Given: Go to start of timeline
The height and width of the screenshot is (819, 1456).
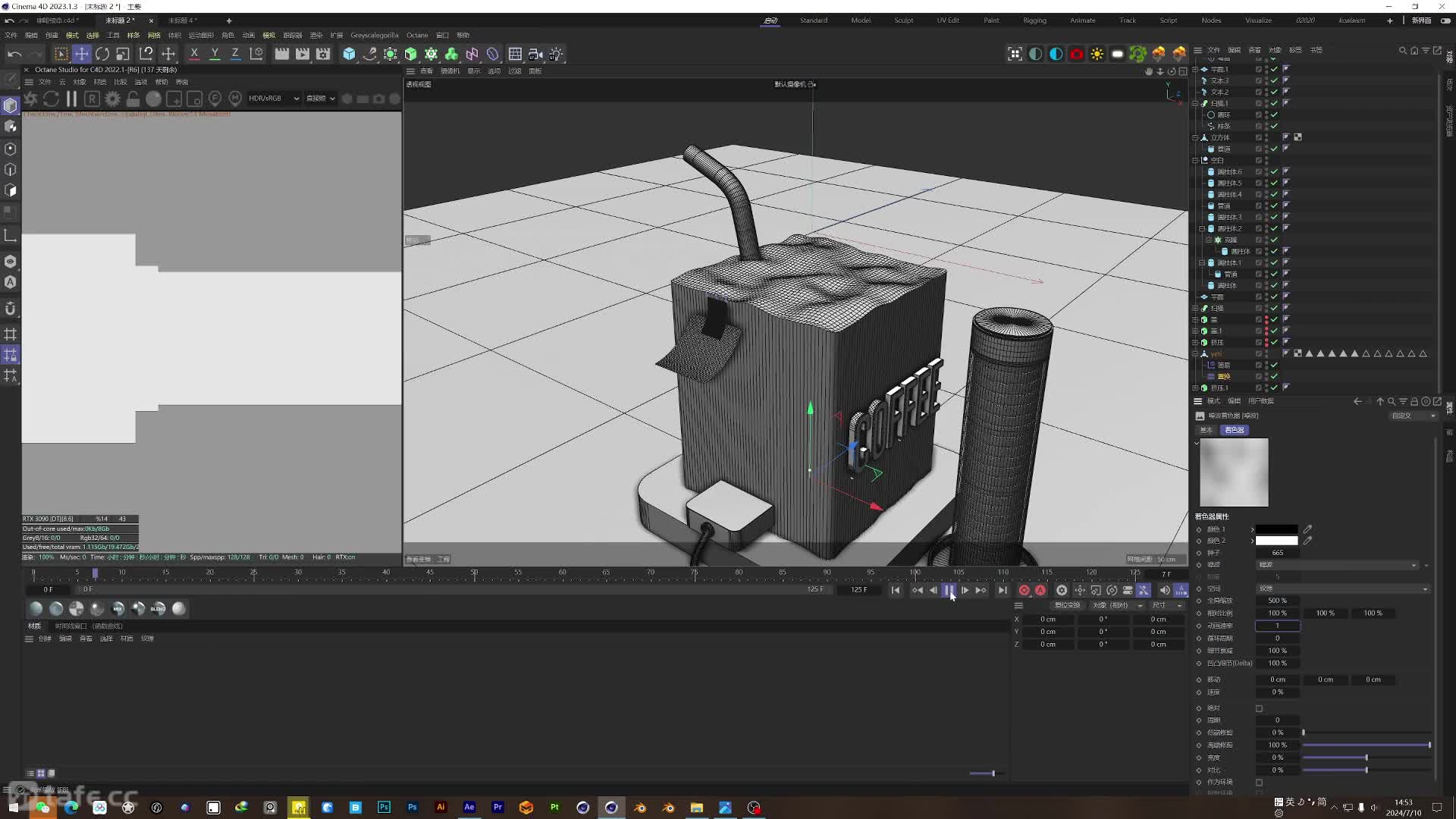Looking at the screenshot, I should pos(896,590).
